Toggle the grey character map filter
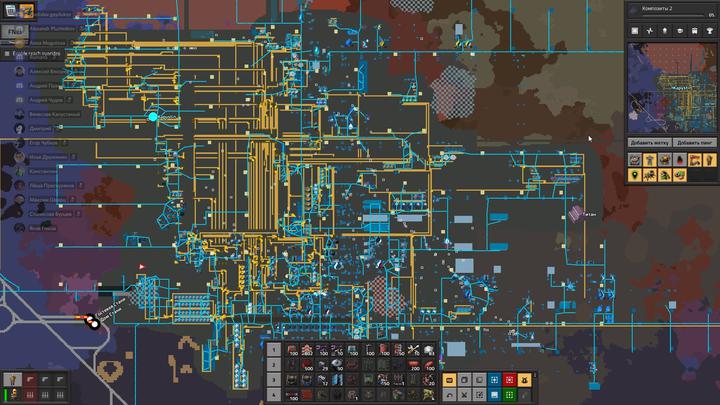The height and width of the screenshot is (405, 720). coord(649,159)
